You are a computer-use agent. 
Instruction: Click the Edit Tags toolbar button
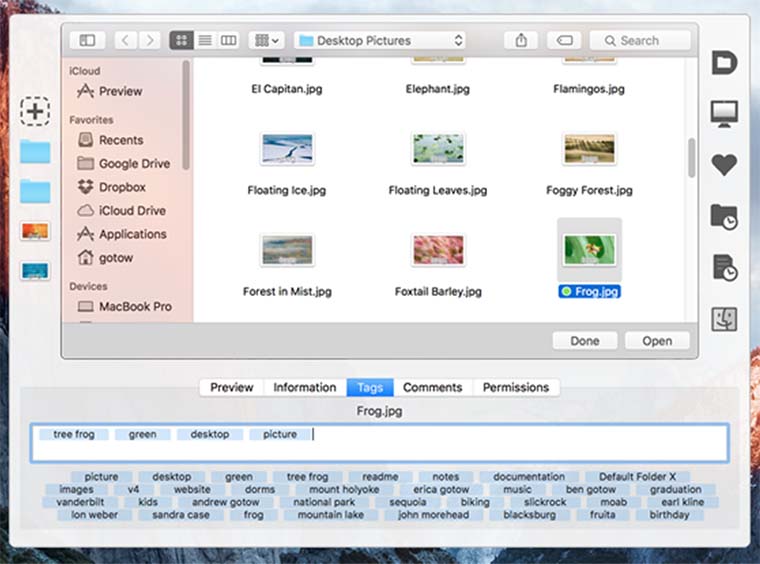[x=565, y=40]
